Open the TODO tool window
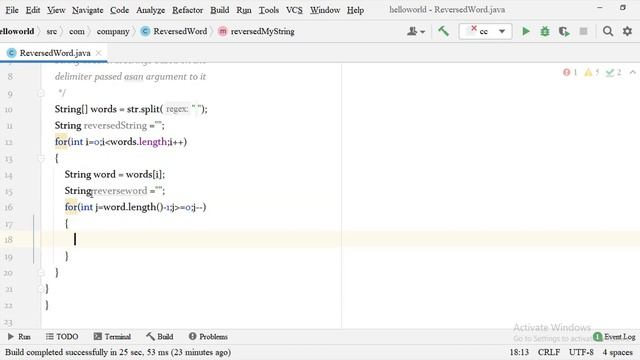This screenshot has width=640, height=360. click(62, 337)
